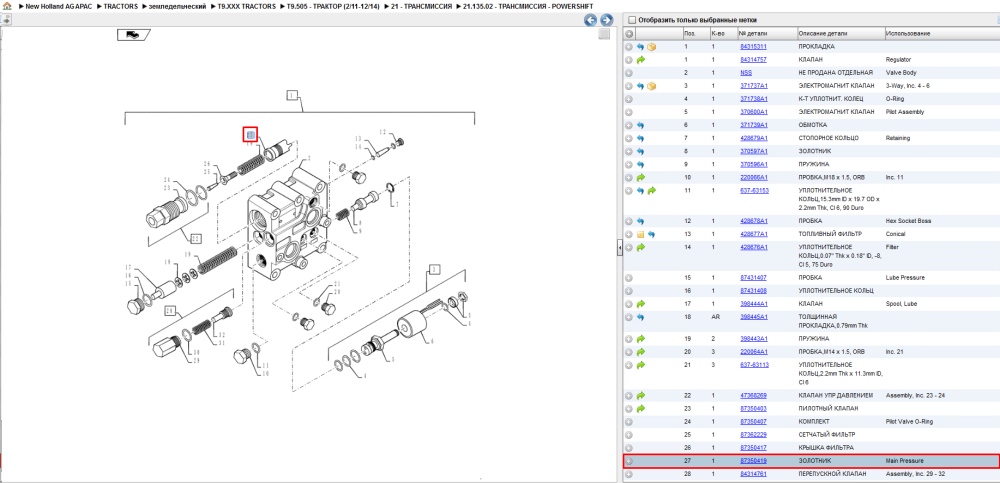Open the T9.505 - ТРАКТОР (2/11-12/14) breadcrumb
The image size is (1000, 483).
(x=334, y=6)
